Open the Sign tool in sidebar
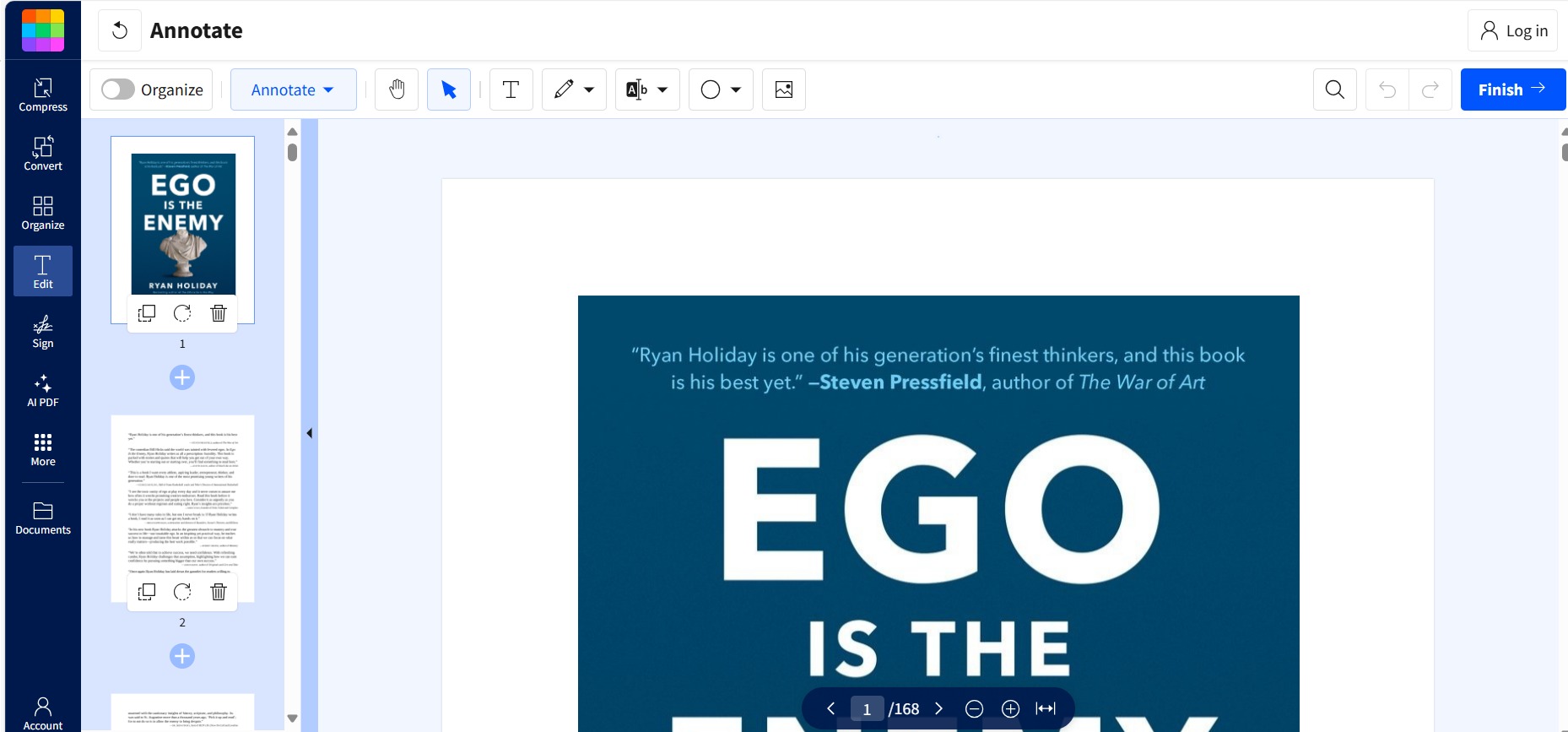Screen dimensions: 1568x732 point(43,331)
